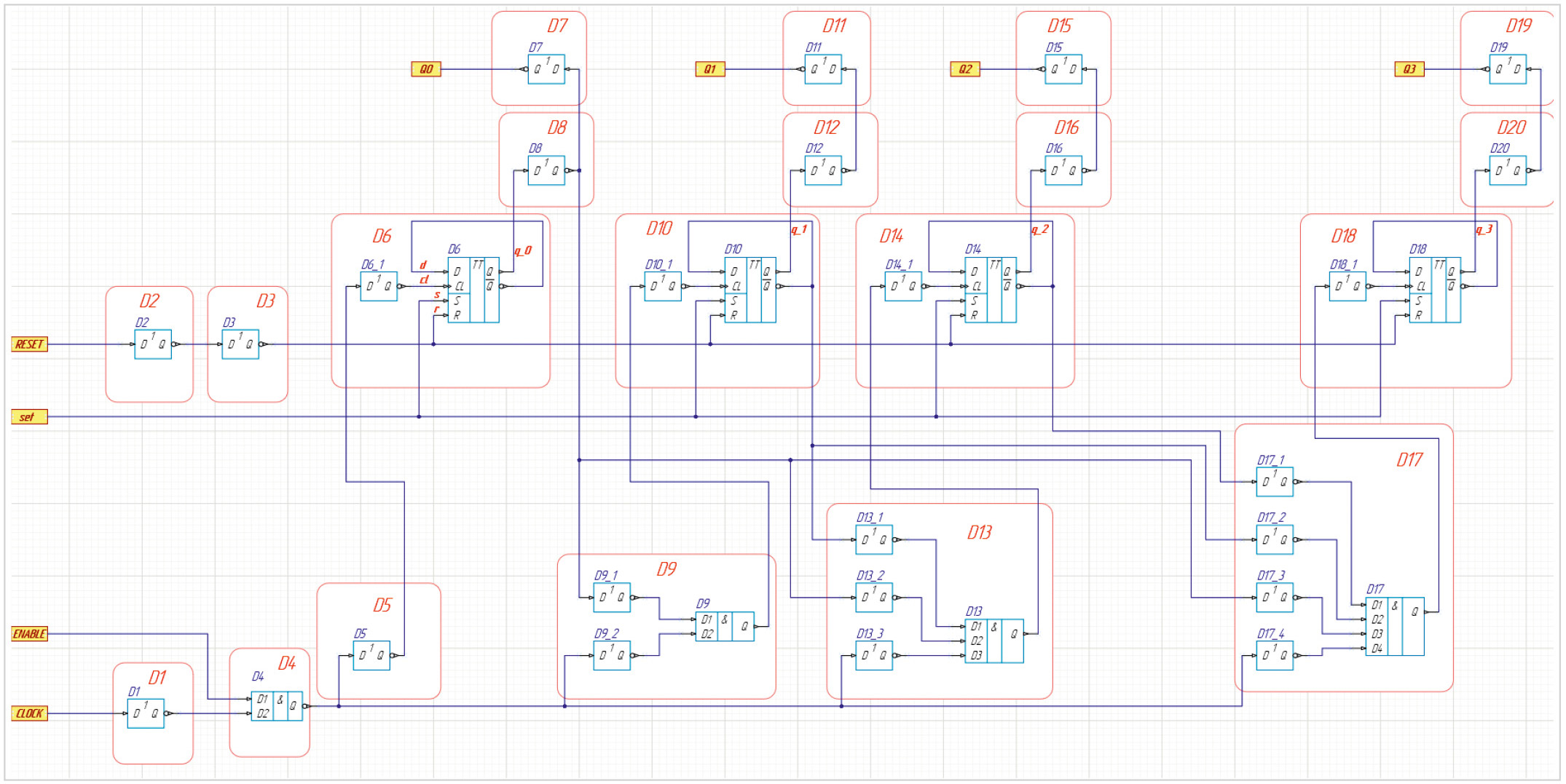Select the D14_1 inverter element
This screenshot has height=784, width=1566.
click(903, 286)
